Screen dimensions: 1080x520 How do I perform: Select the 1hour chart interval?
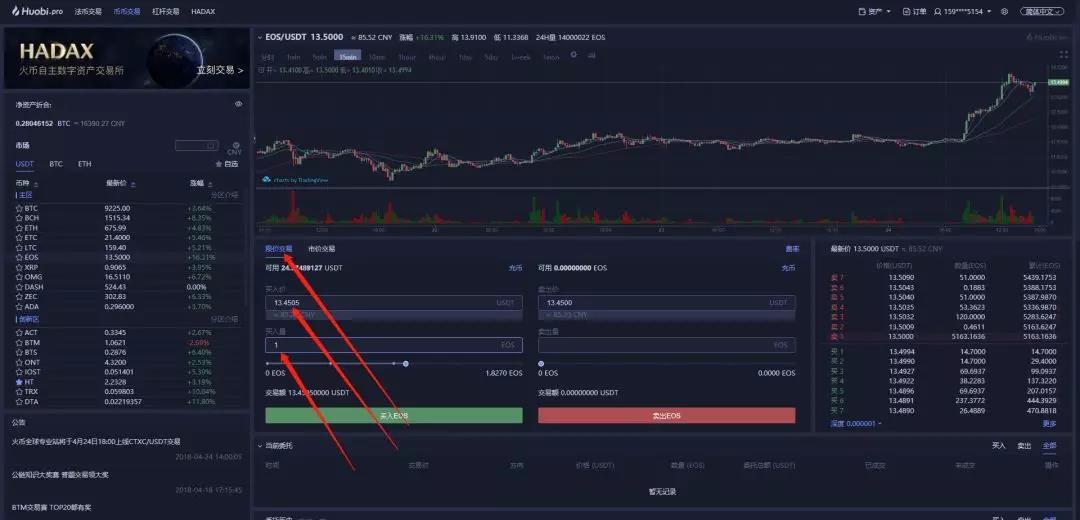[407, 57]
